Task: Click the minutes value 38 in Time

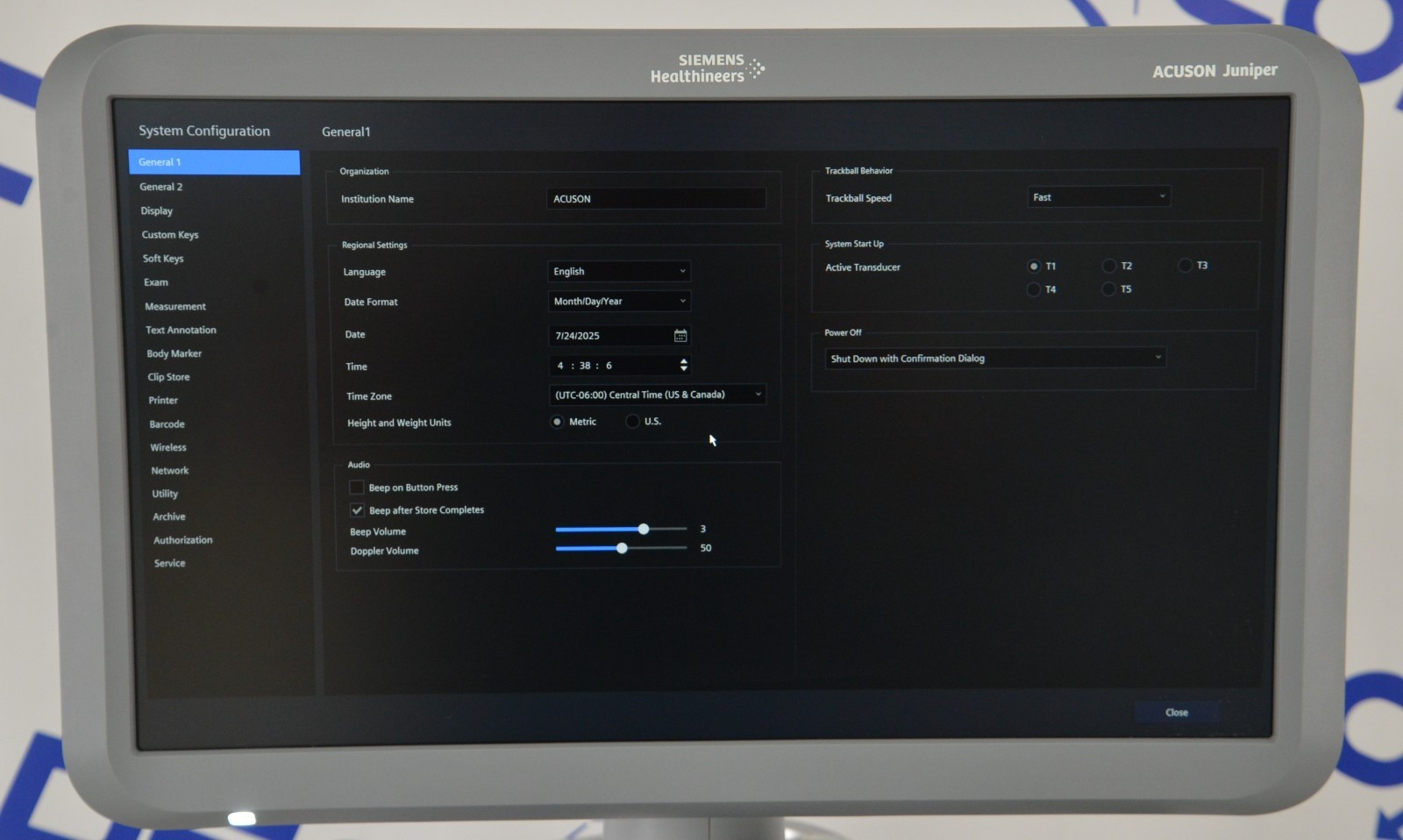Action: (x=585, y=366)
